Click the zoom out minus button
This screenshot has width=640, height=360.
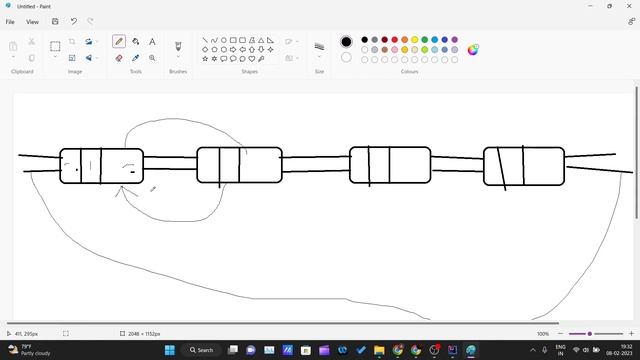click(x=560, y=334)
